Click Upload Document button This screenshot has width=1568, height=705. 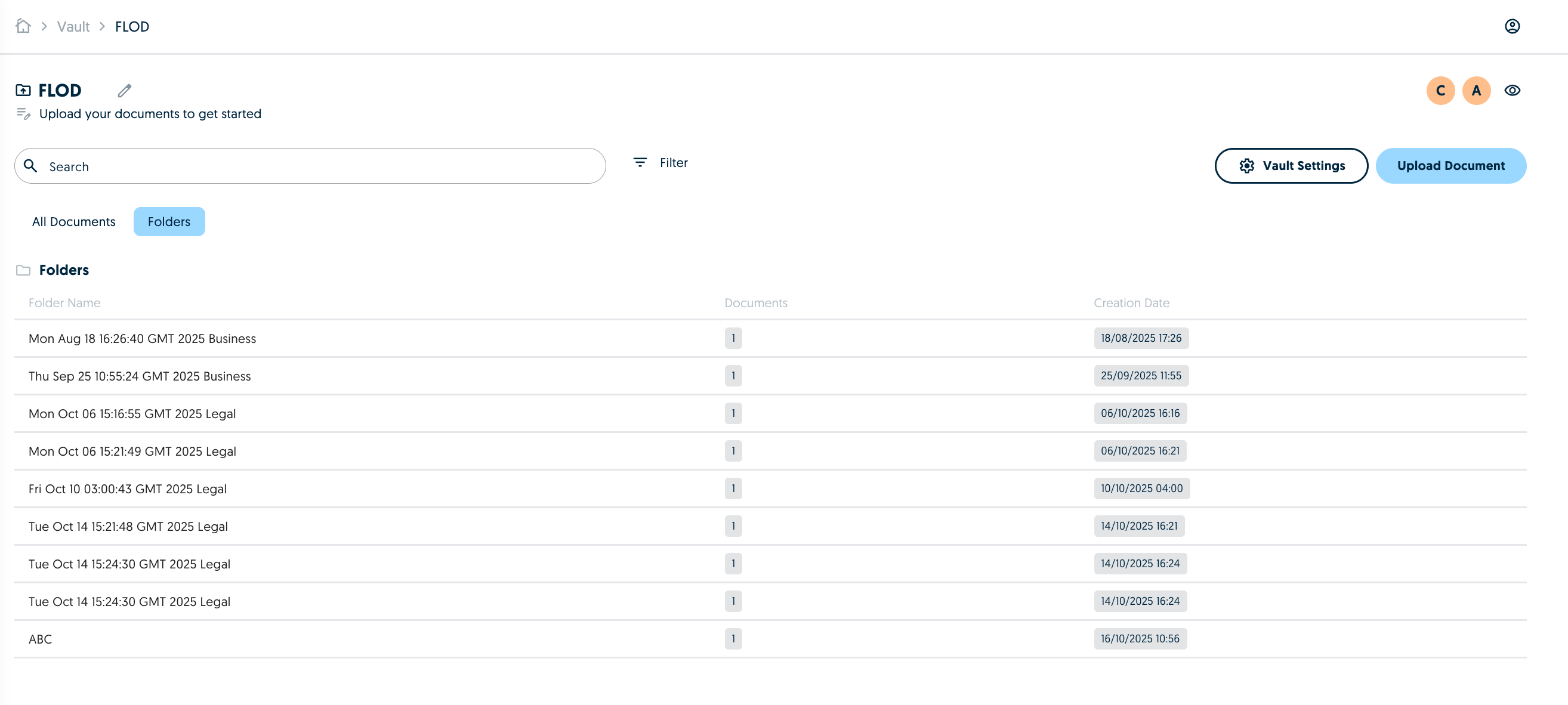(x=1450, y=165)
